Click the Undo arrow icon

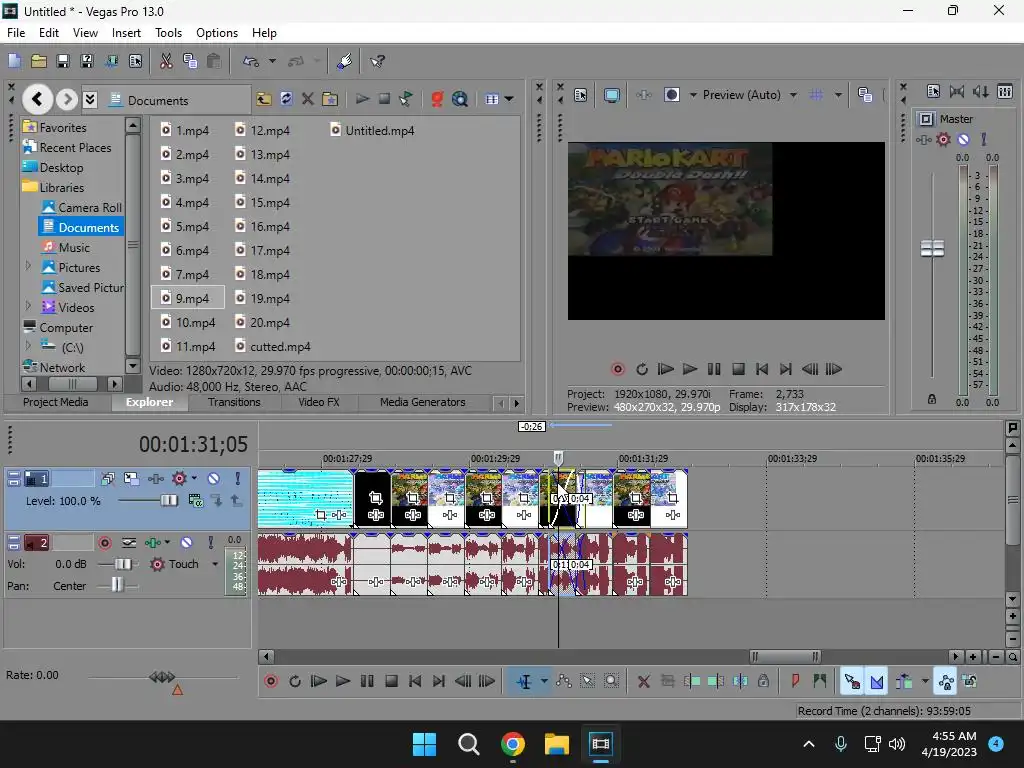pyautogui.click(x=251, y=61)
